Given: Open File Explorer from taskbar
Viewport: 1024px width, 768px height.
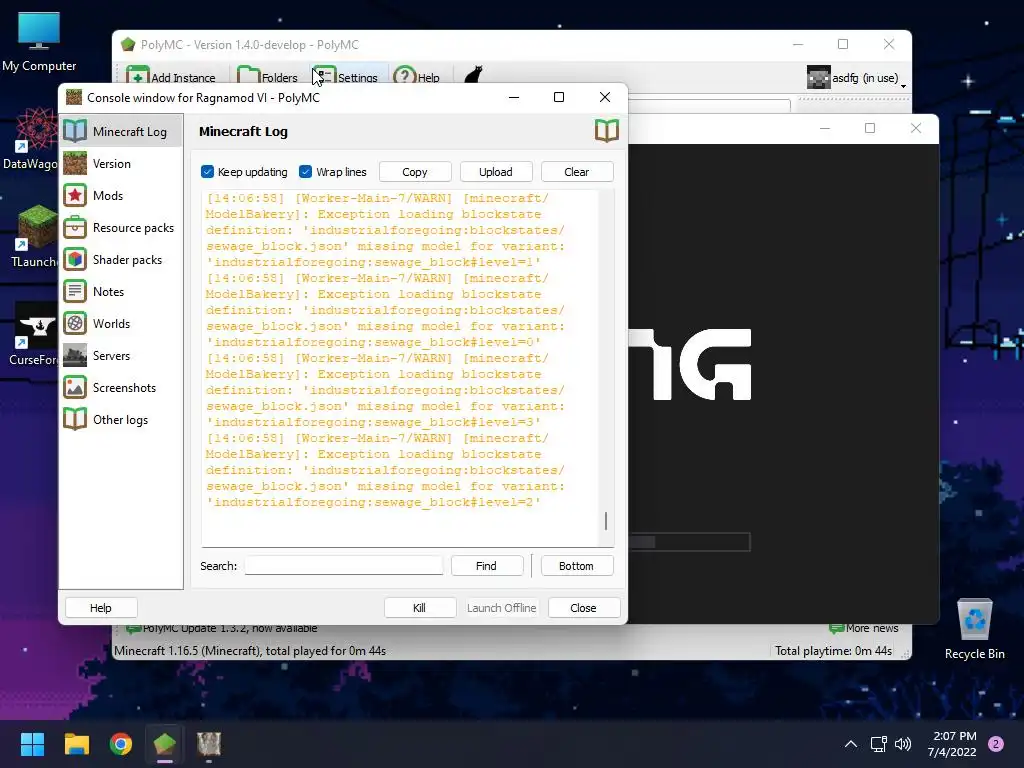Looking at the screenshot, I should tap(76, 744).
